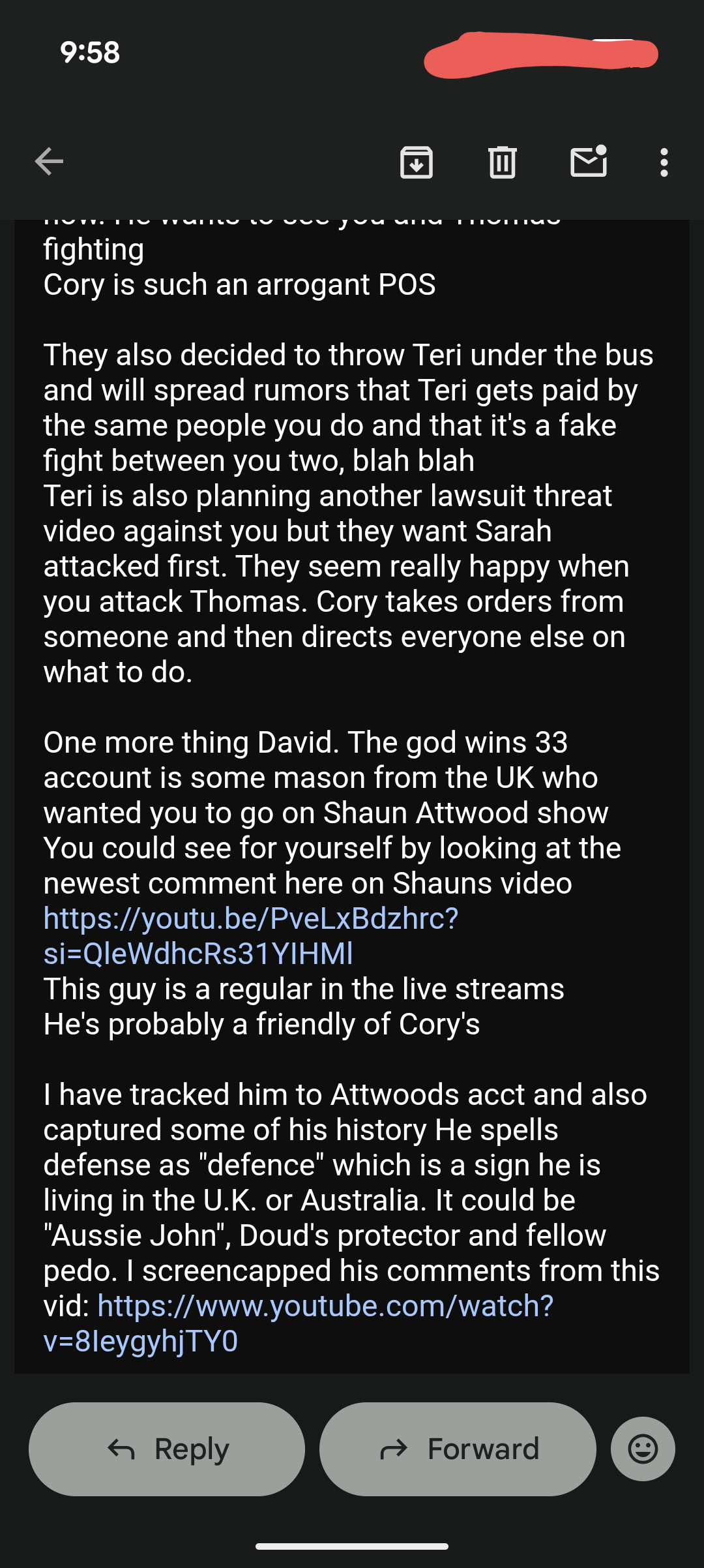Tap the line 'This guy is a regular'
The height and width of the screenshot is (1568, 704).
[304, 989]
